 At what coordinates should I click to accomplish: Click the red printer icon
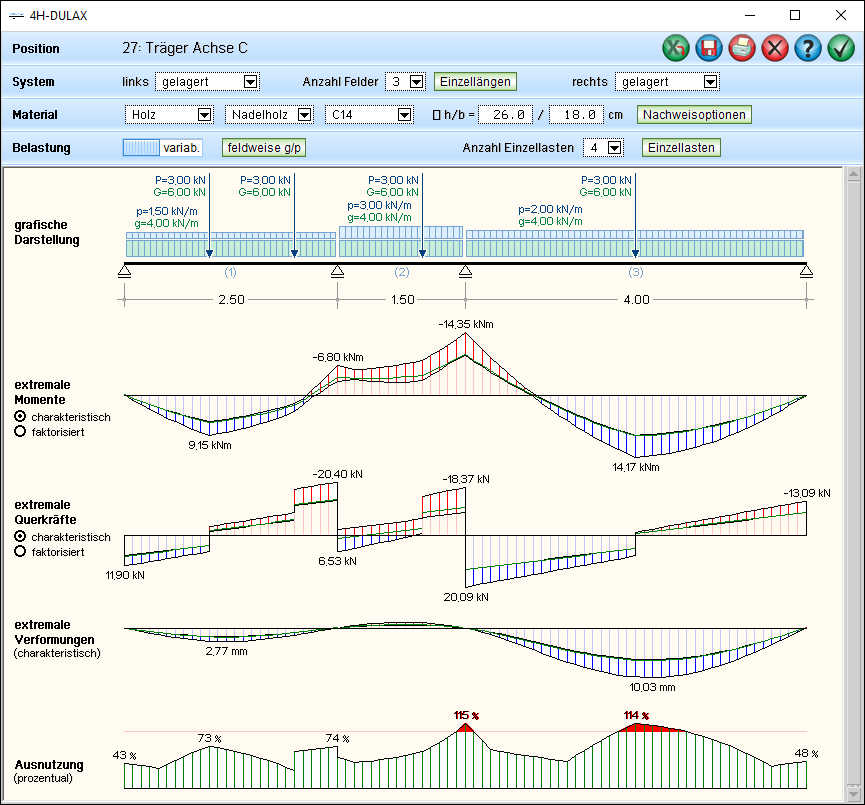742,48
